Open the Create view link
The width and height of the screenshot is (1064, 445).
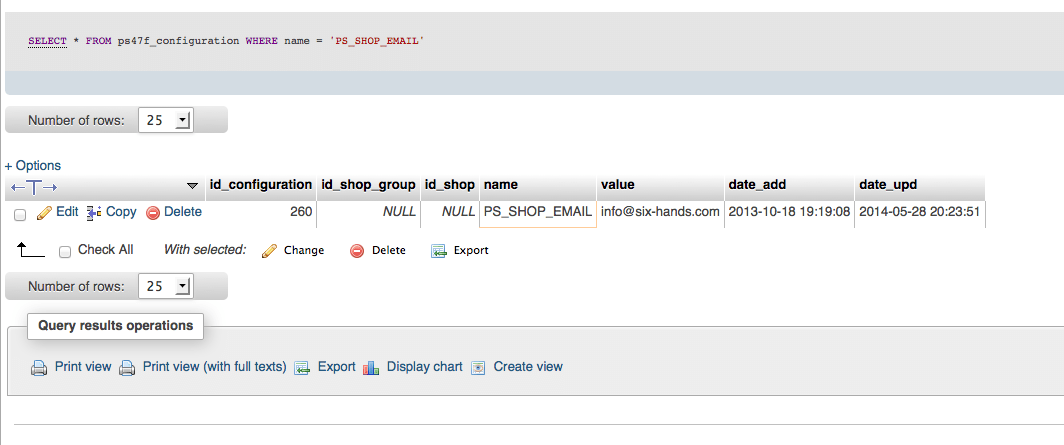click(x=528, y=366)
